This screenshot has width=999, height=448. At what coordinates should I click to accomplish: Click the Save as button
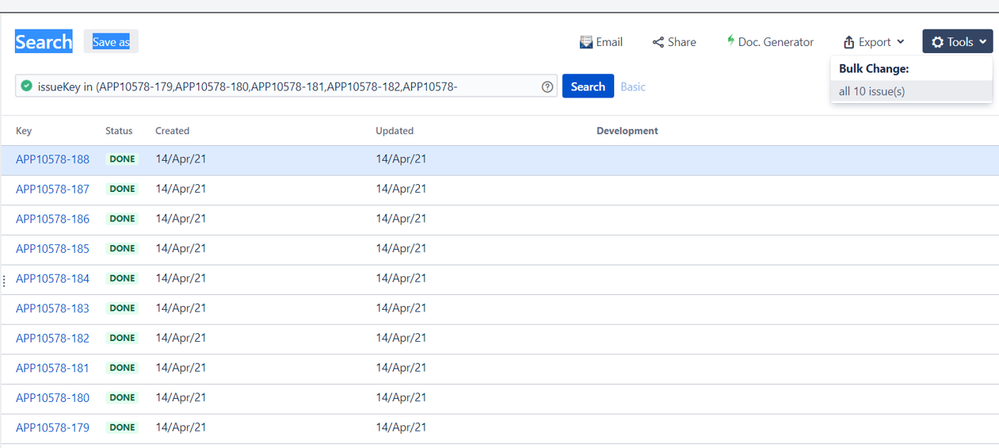(x=111, y=41)
